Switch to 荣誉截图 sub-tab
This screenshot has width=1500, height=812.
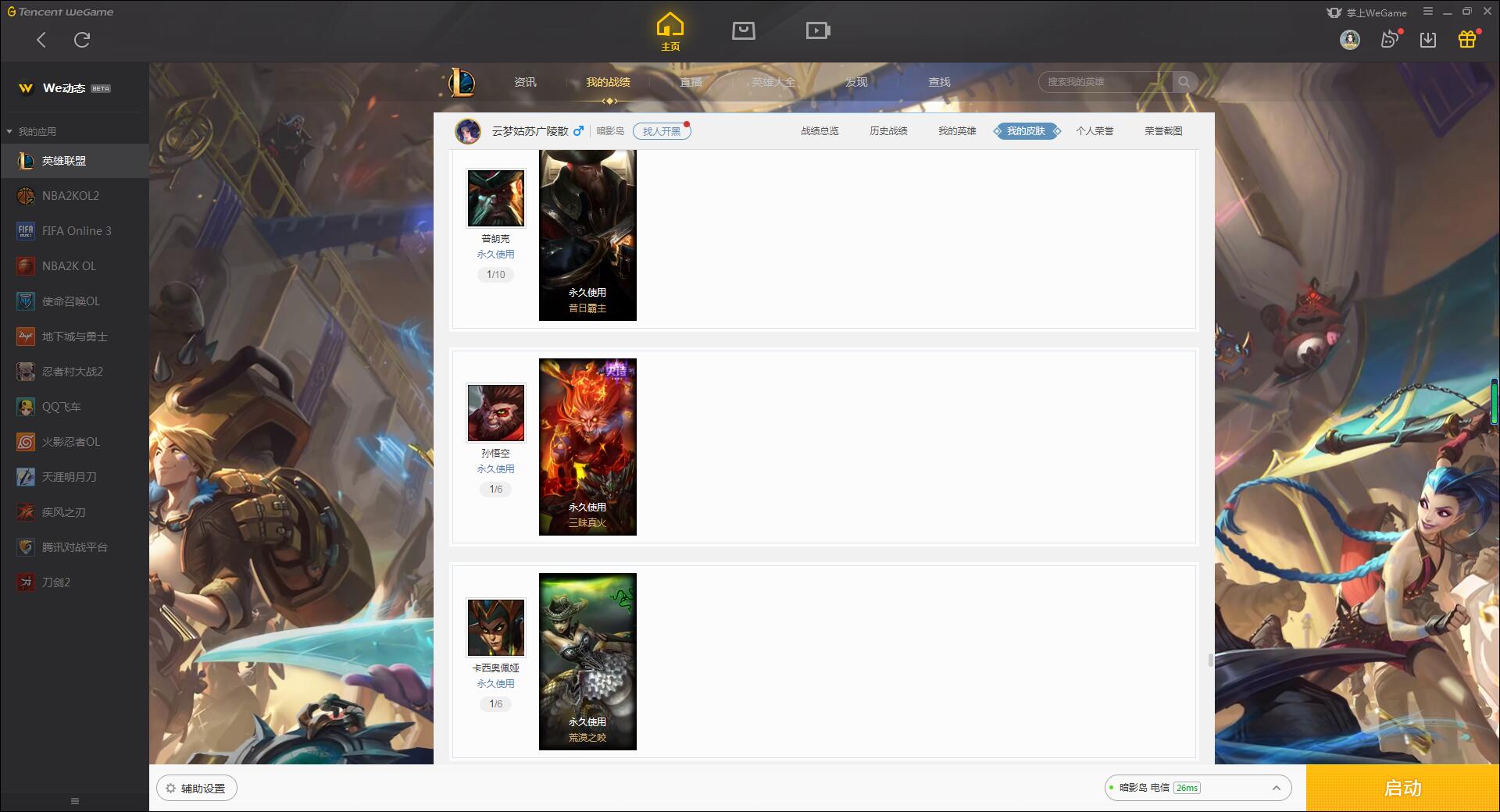[1163, 131]
